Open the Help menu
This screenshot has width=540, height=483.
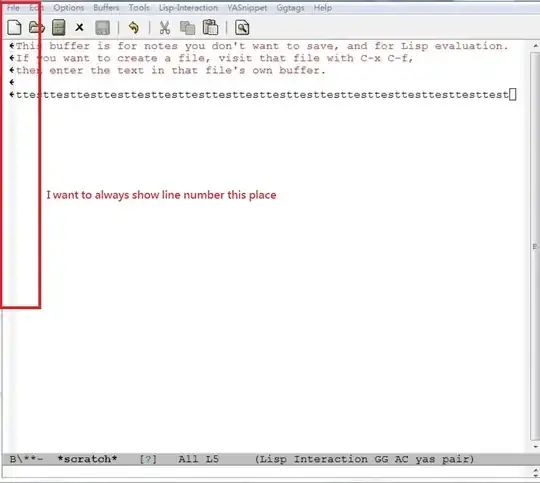tap(323, 8)
